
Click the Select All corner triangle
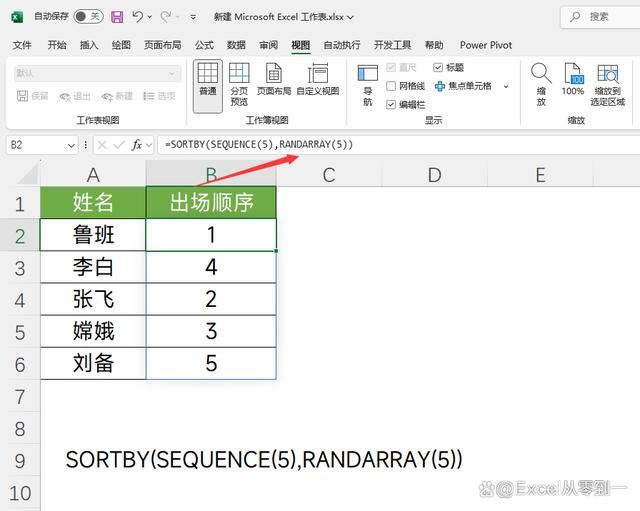click(27, 175)
